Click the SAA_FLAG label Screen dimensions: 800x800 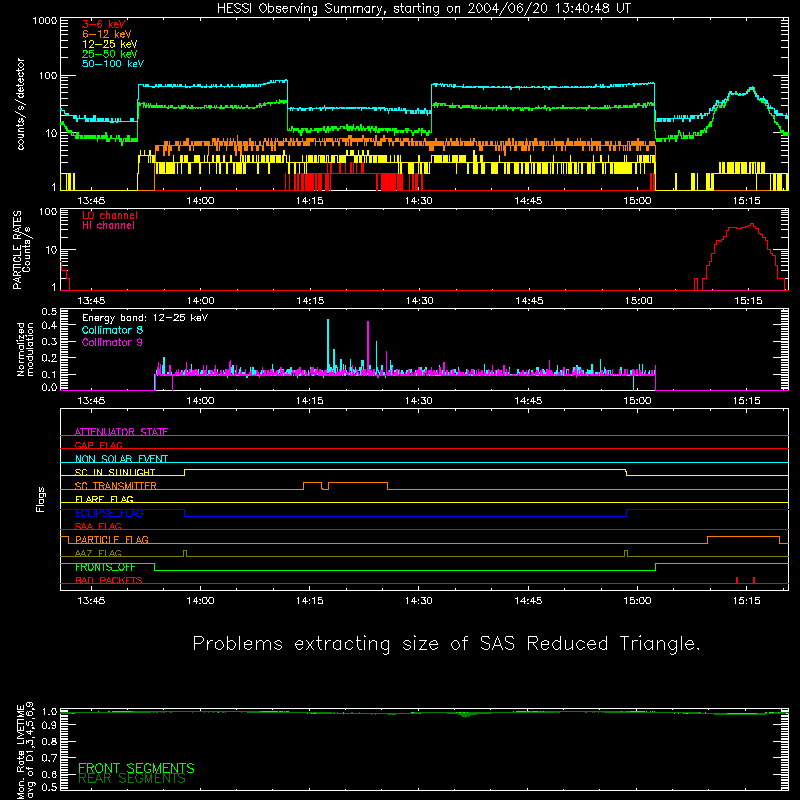coord(98,526)
